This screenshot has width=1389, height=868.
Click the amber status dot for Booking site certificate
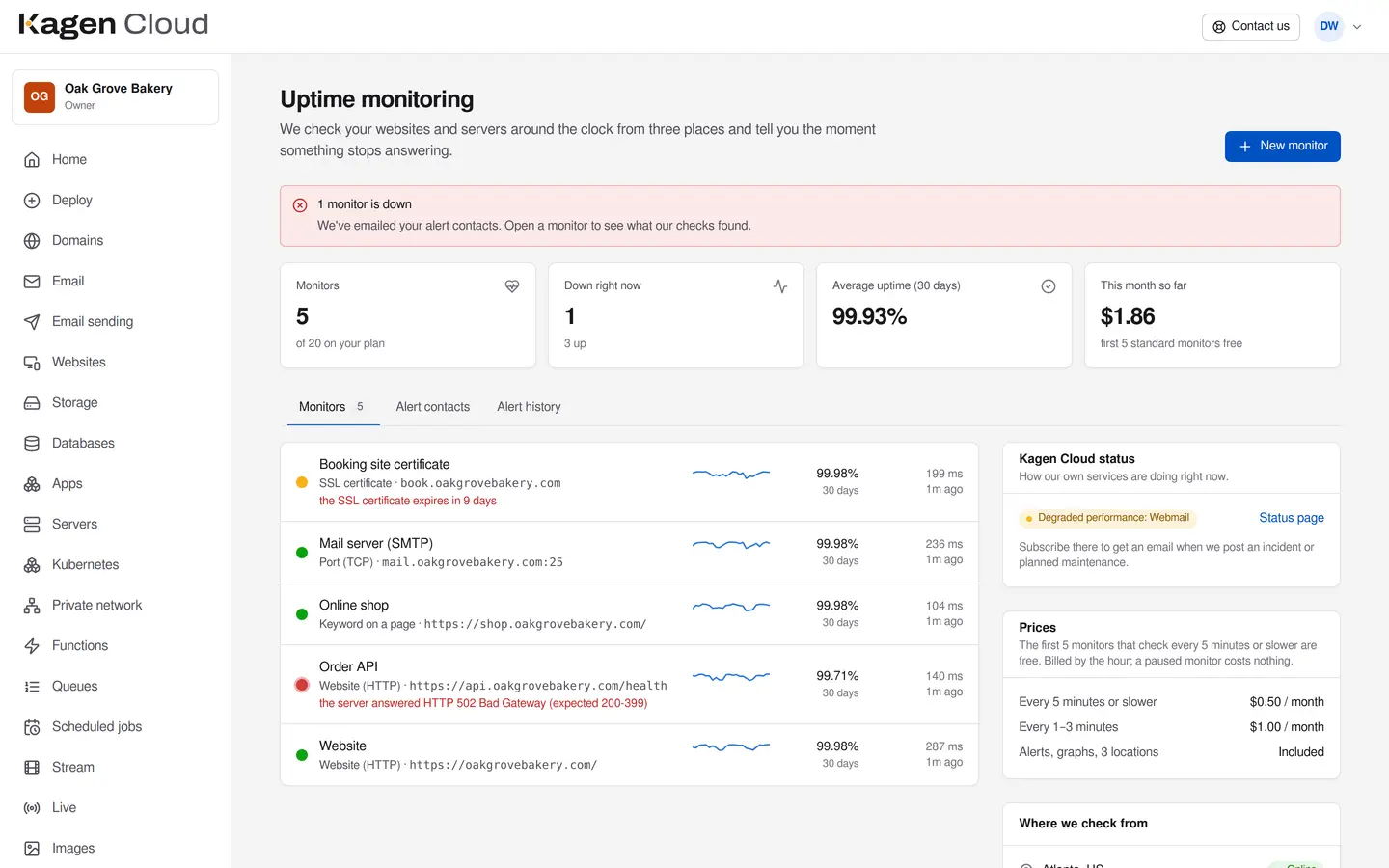(x=302, y=482)
